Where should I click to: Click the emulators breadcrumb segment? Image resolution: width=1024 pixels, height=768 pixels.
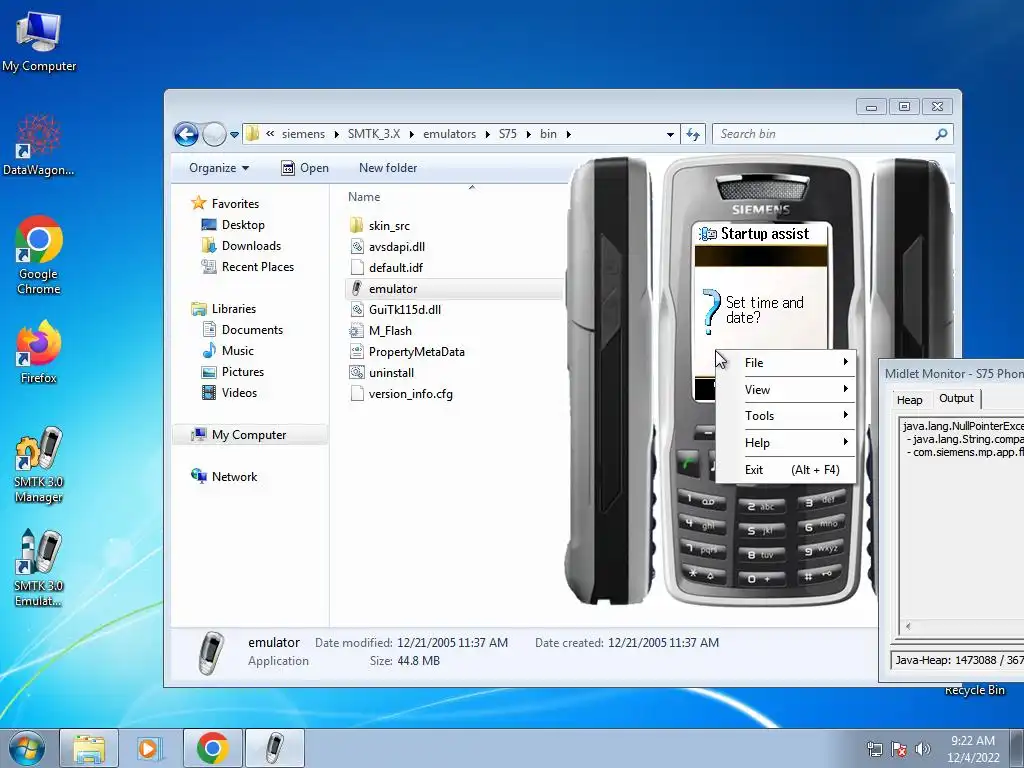coord(449,134)
